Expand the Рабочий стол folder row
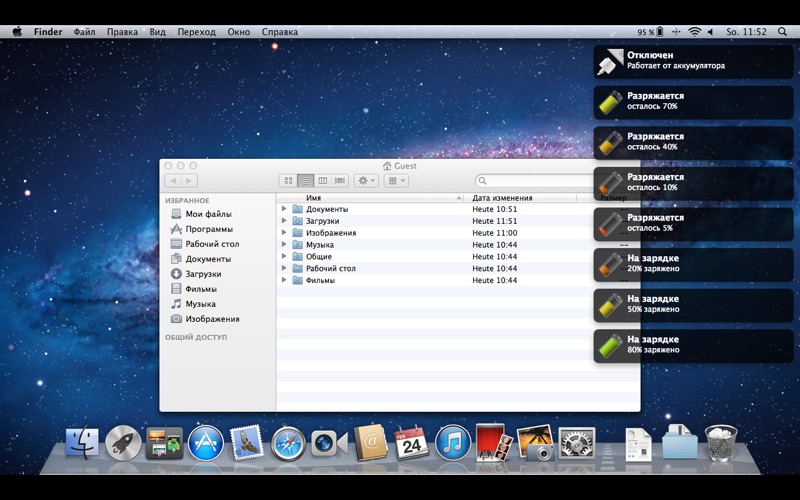Image resolution: width=800 pixels, height=500 pixels. coord(284,268)
